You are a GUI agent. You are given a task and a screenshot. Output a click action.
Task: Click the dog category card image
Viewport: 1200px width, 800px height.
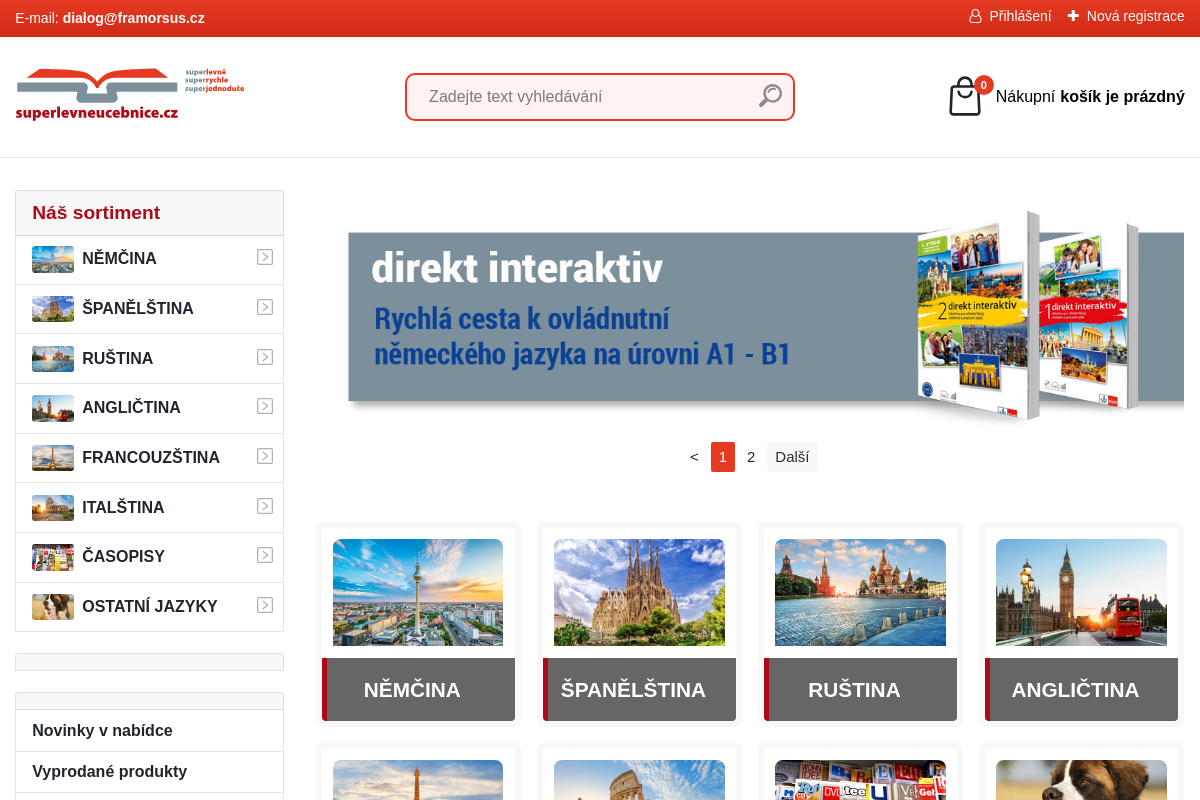(1081, 780)
